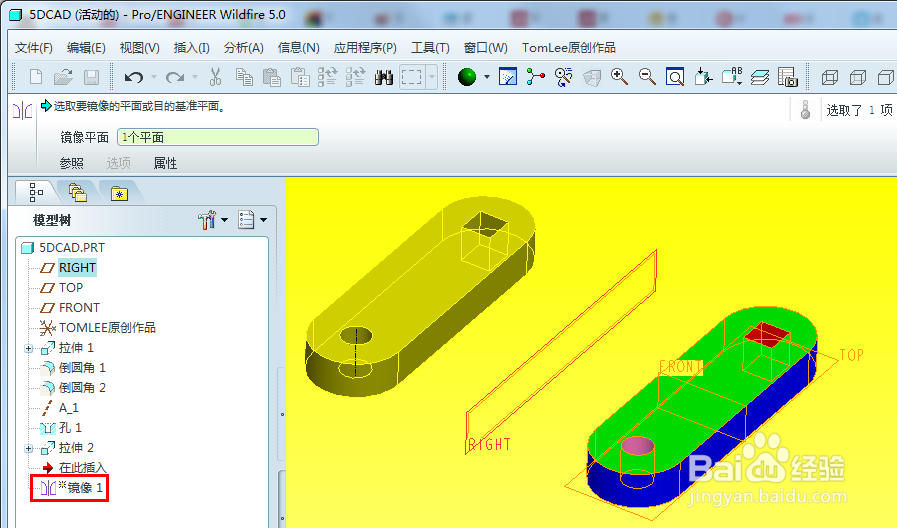This screenshot has width=897, height=528.
Task: Click the Zoom Out magnifier icon
Action: (x=647, y=77)
